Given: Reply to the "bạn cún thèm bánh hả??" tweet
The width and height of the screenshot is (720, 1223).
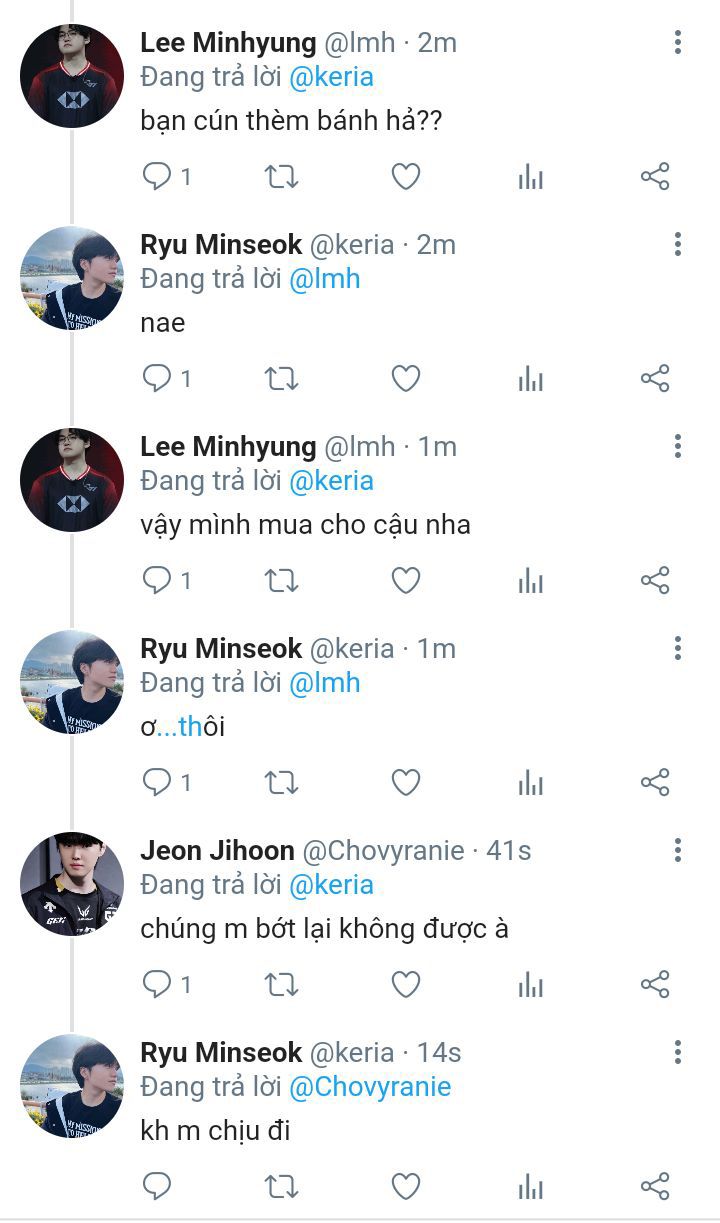Looking at the screenshot, I should point(157,177).
